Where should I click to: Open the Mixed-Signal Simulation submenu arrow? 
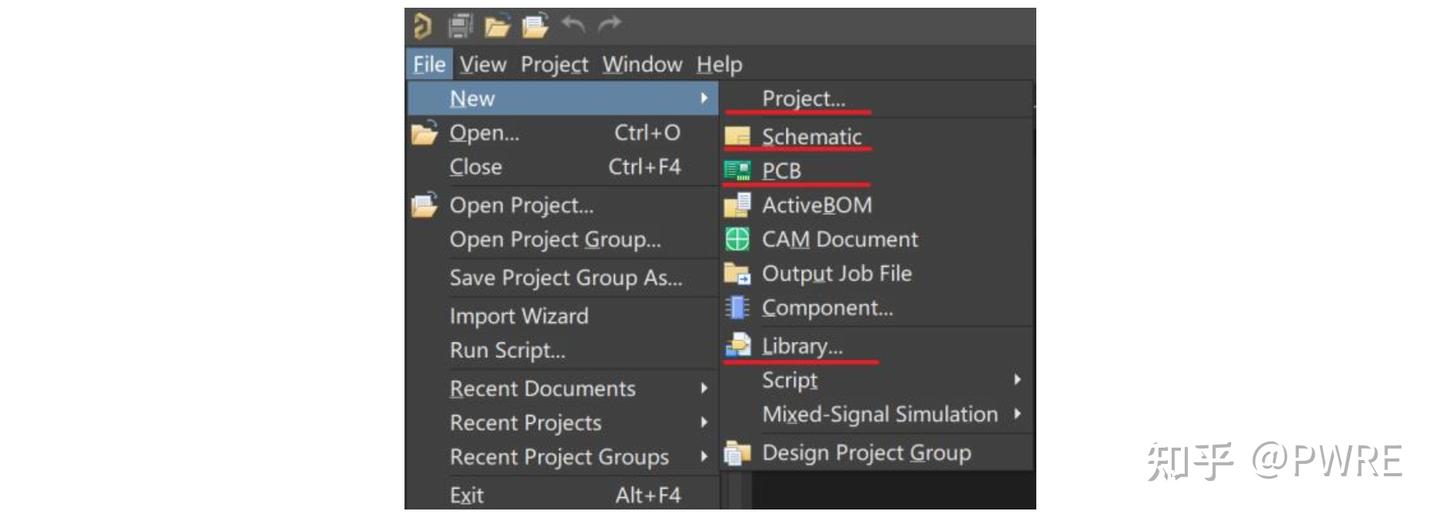tap(1017, 414)
